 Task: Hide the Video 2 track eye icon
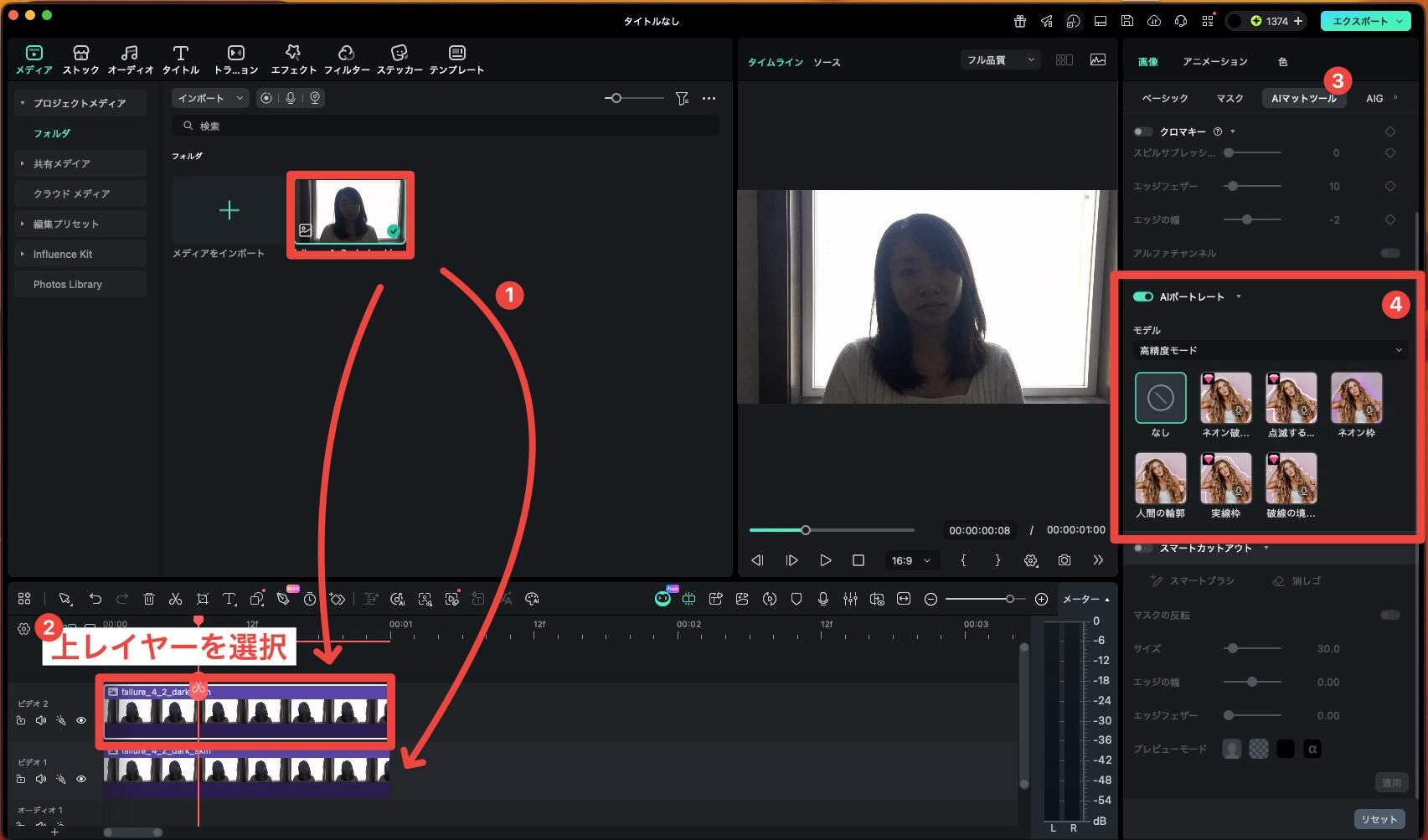81,720
